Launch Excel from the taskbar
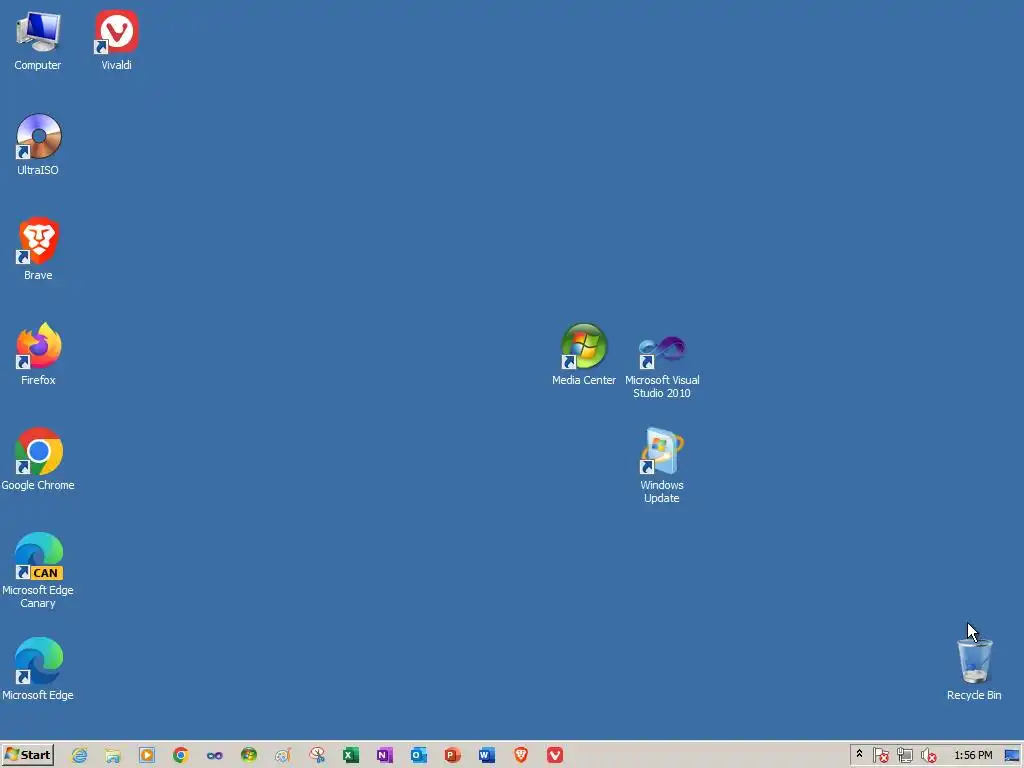This screenshot has width=1024, height=768. (x=351, y=756)
